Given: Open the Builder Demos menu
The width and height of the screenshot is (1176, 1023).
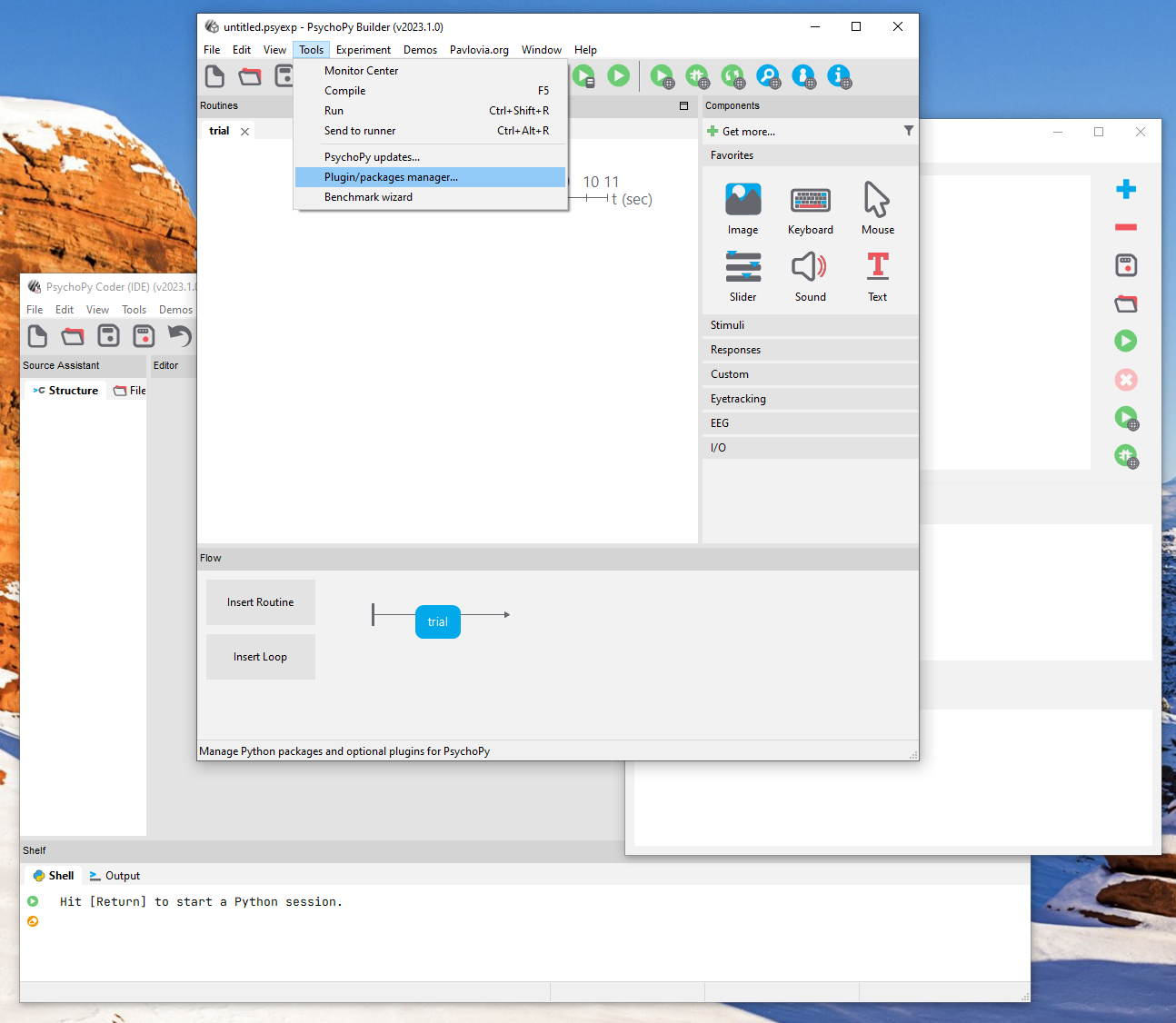Looking at the screenshot, I should (420, 50).
